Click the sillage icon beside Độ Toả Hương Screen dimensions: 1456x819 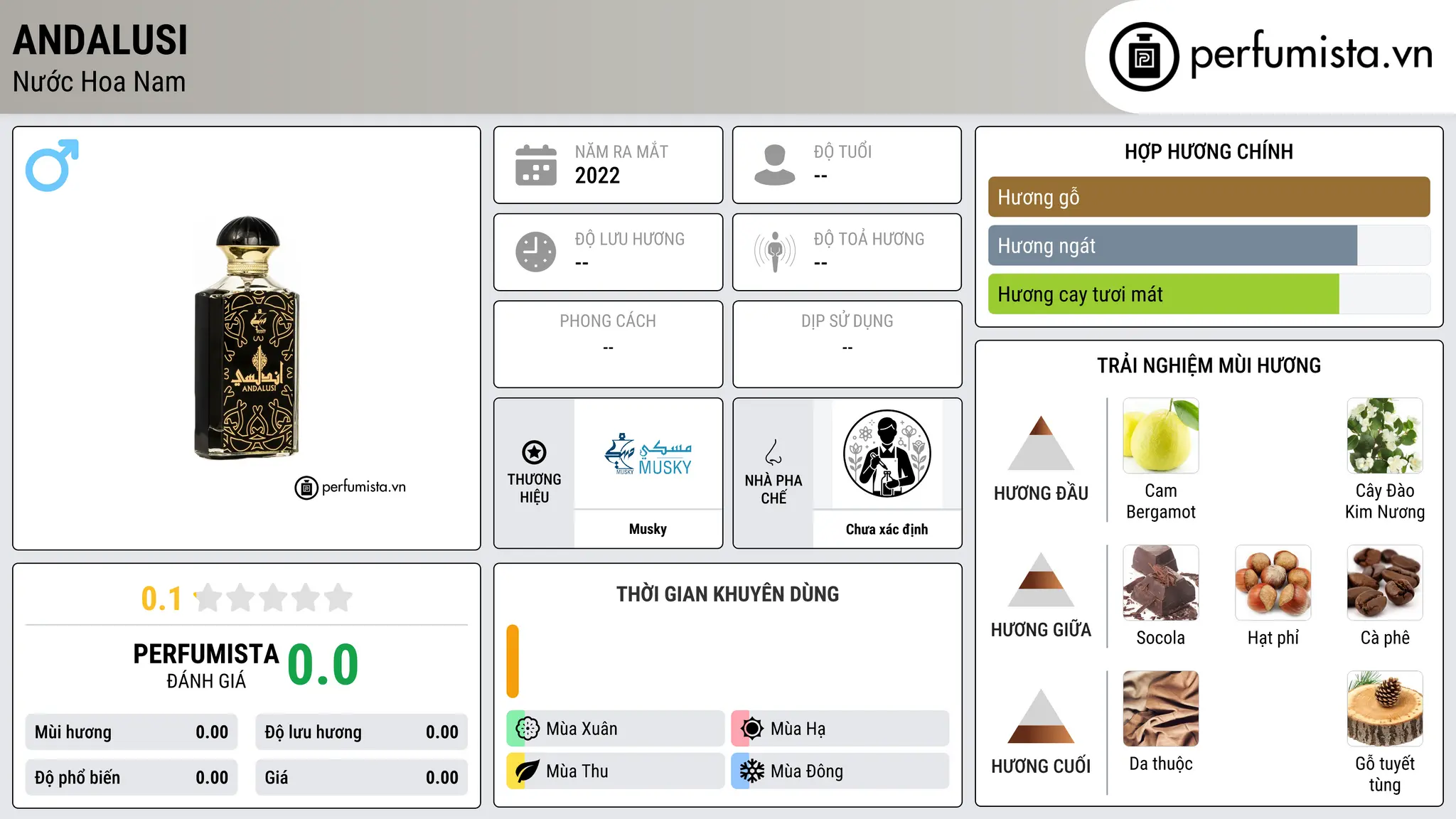point(775,252)
